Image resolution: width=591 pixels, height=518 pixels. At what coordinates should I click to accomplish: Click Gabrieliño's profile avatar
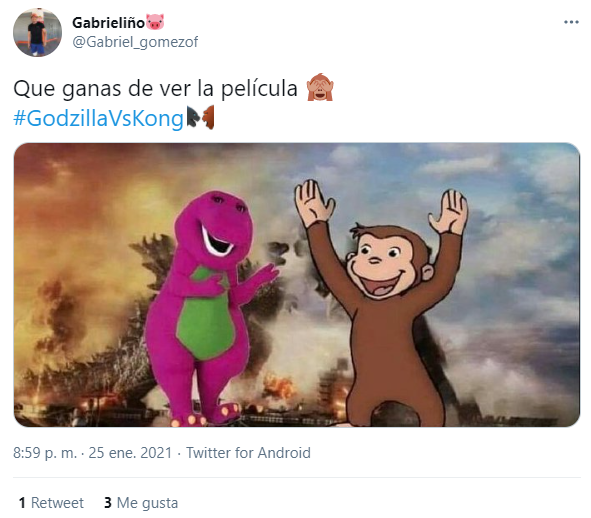(x=37, y=32)
